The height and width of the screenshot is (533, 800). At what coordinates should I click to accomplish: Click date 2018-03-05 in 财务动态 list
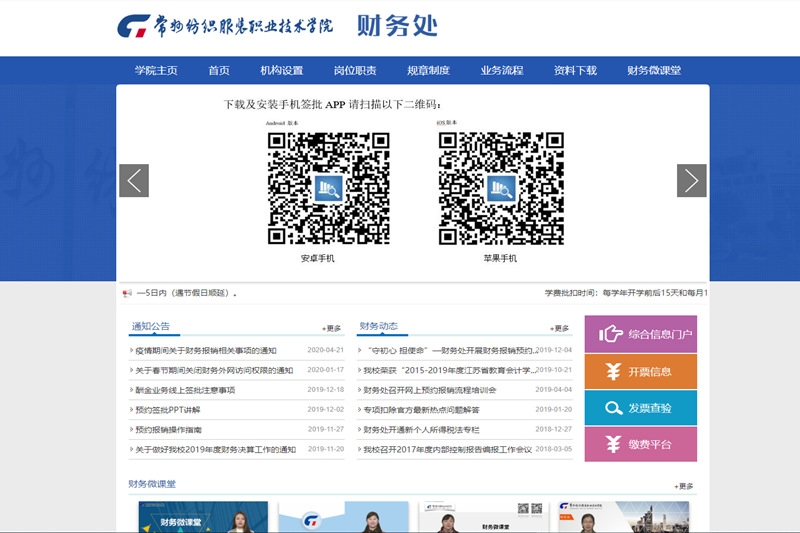554,449
